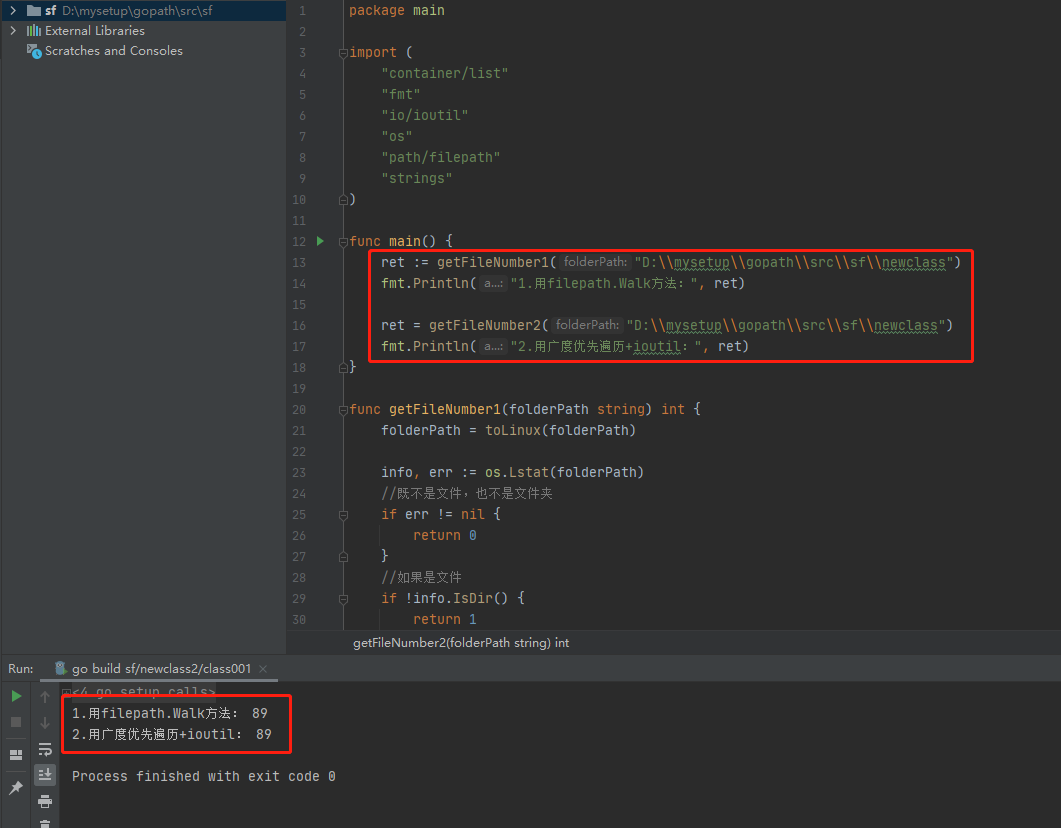1061x828 pixels.
Task: Click os.Lstat(folderPath) call
Action: coord(564,472)
